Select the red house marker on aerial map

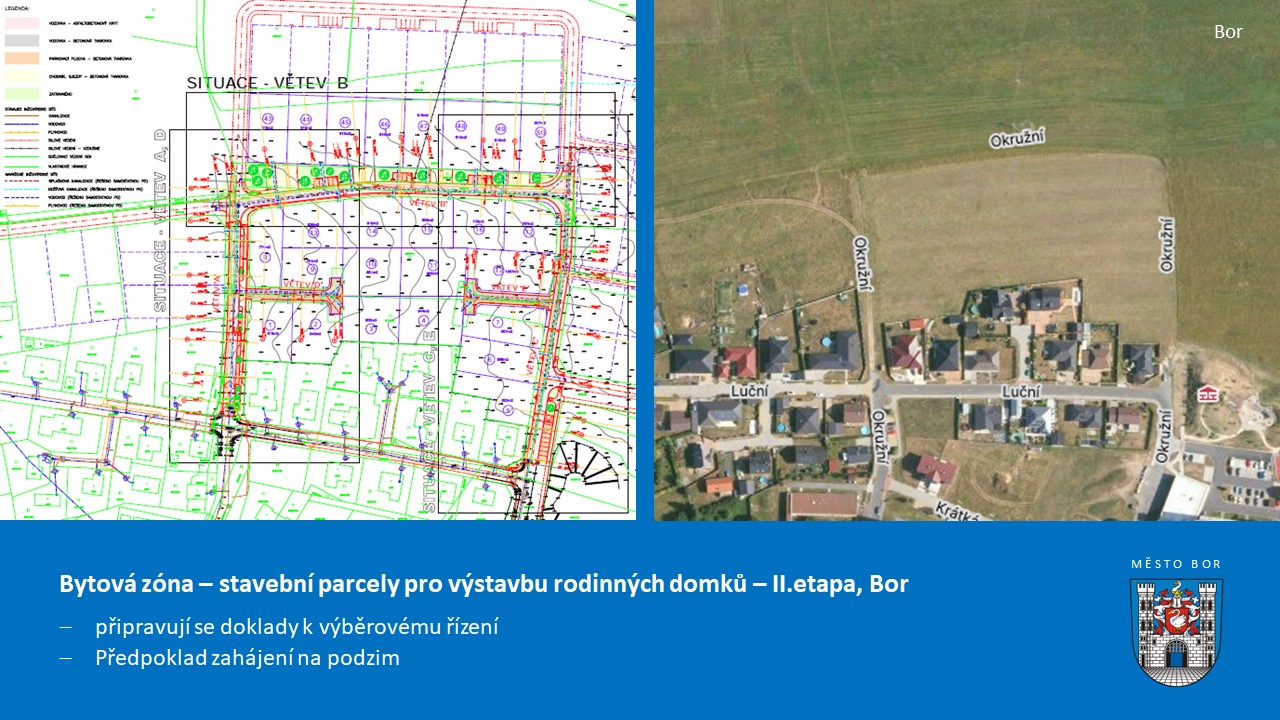(x=1209, y=393)
